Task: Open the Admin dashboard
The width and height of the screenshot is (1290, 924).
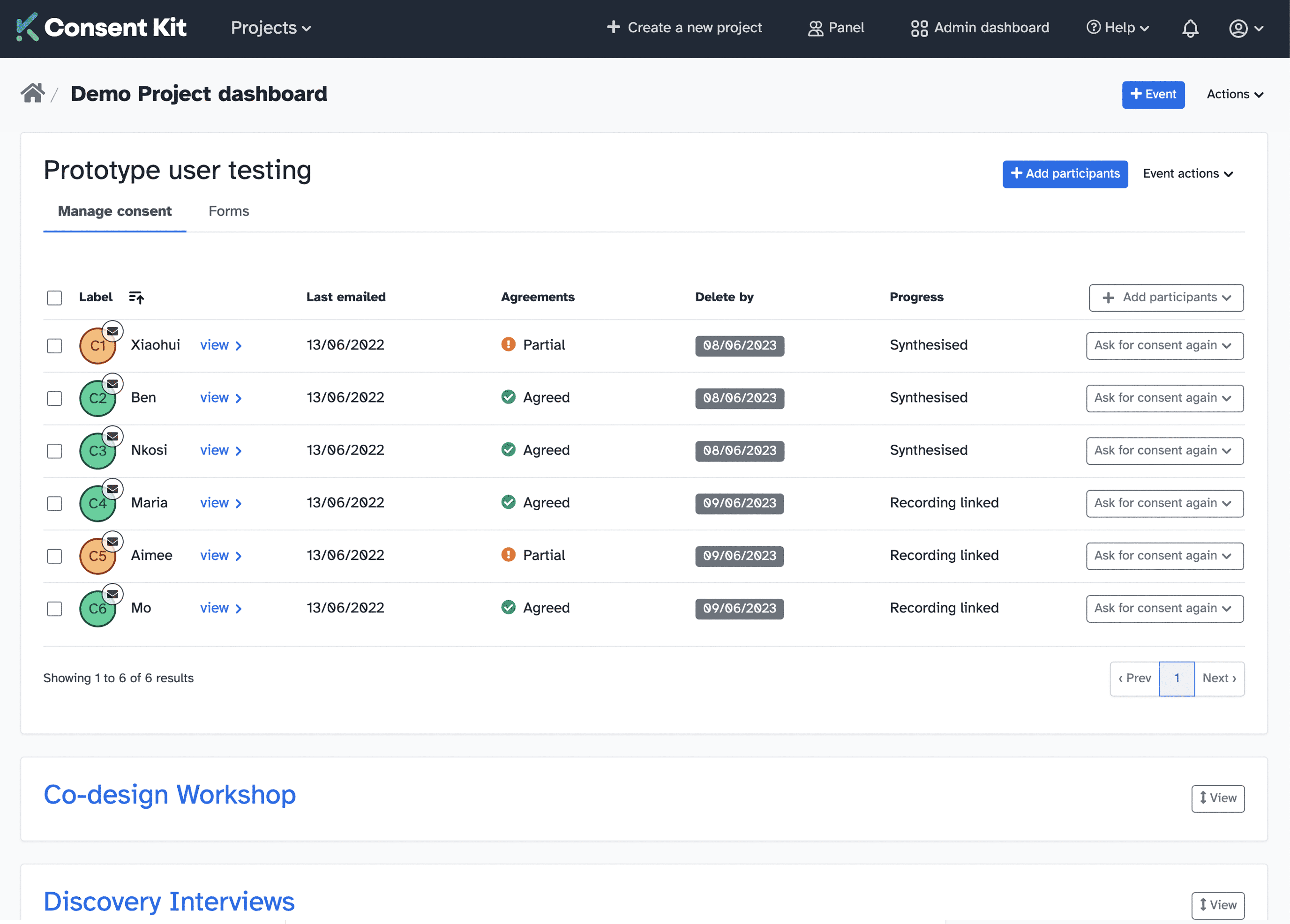Action: click(978, 27)
